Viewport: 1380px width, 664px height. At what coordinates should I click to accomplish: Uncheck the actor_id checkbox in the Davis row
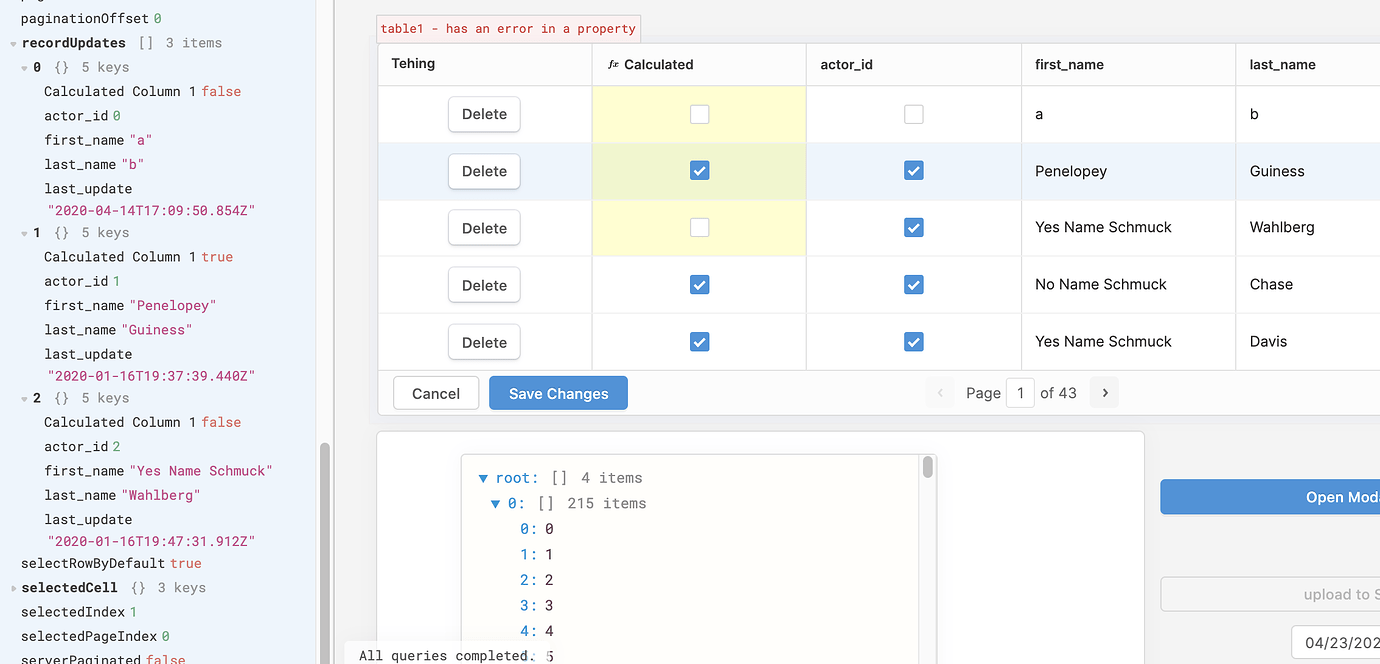(x=913, y=341)
